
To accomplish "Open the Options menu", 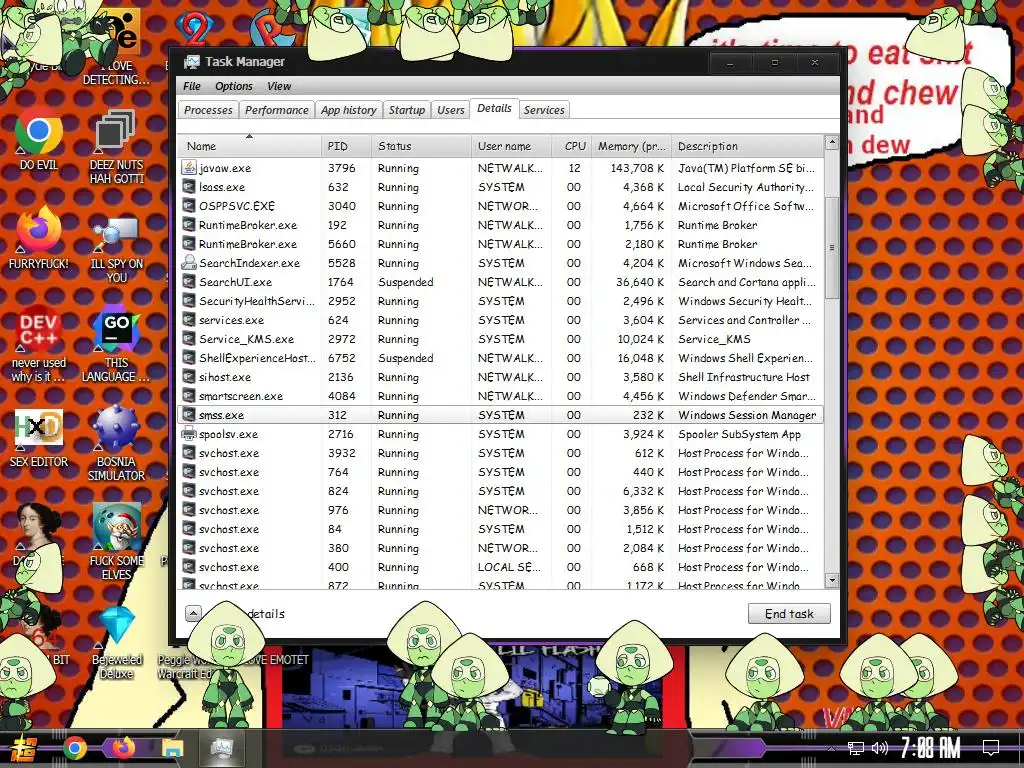I will 234,86.
